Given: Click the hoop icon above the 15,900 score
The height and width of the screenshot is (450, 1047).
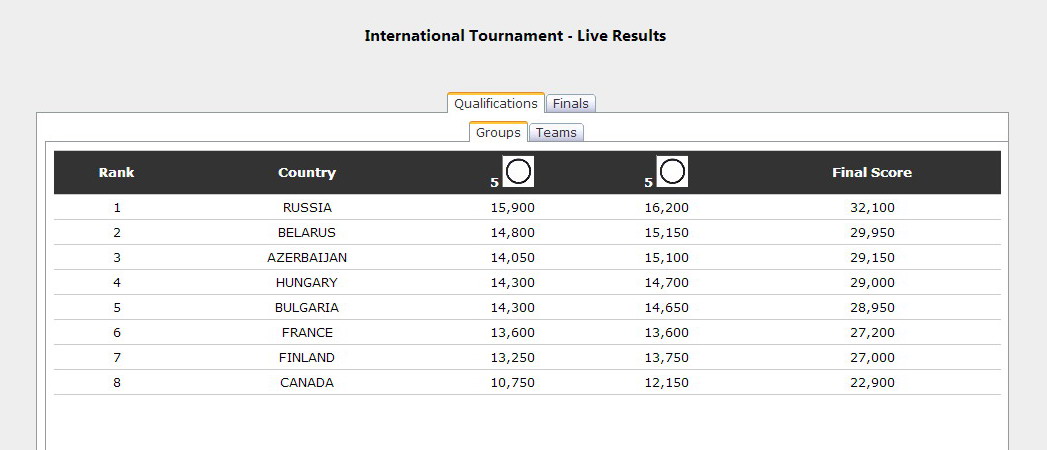Looking at the screenshot, I should (518, 172).
